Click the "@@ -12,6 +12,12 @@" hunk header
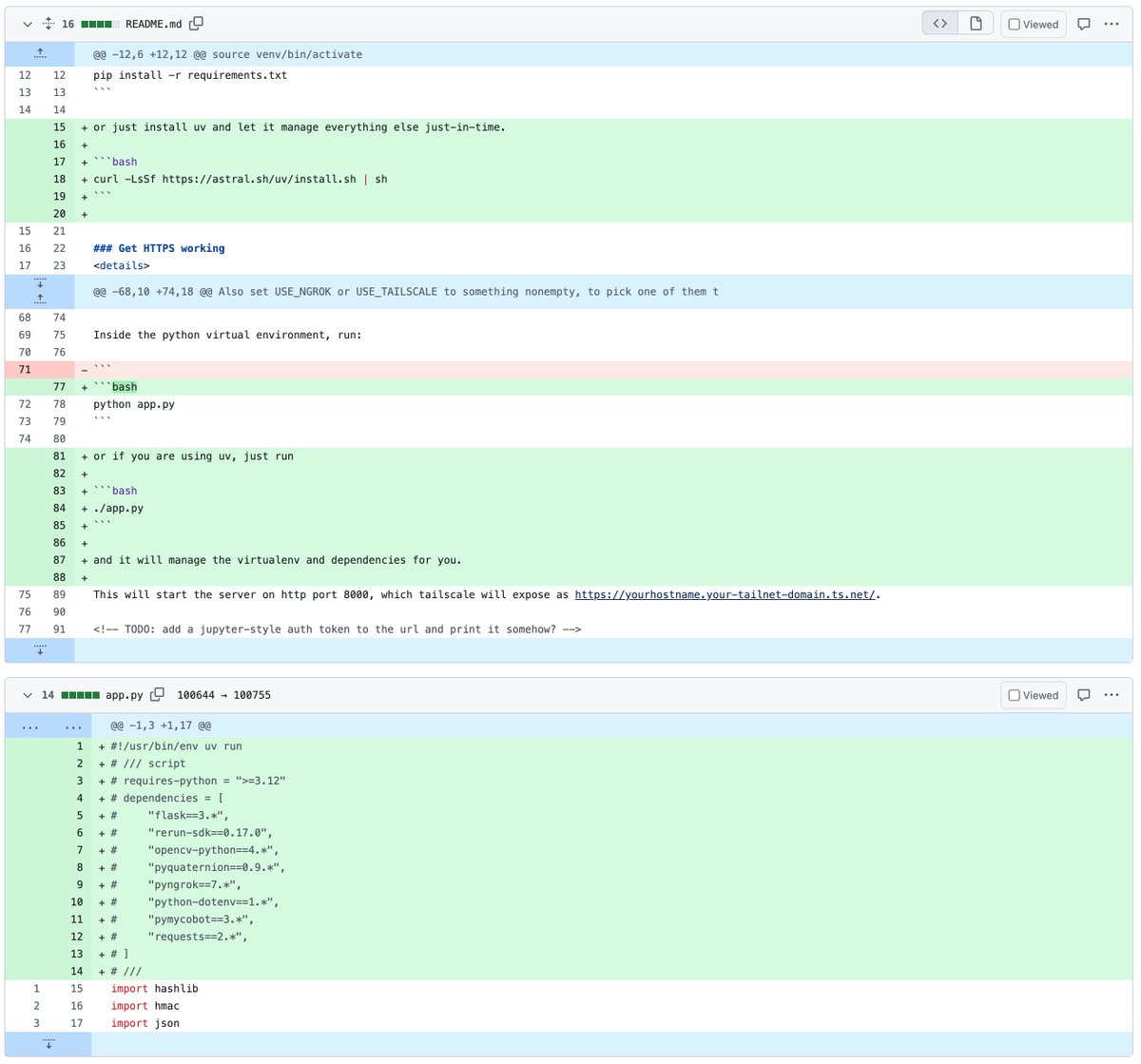The height and width of the screenshot is (1064, 1141). point(227,54)
